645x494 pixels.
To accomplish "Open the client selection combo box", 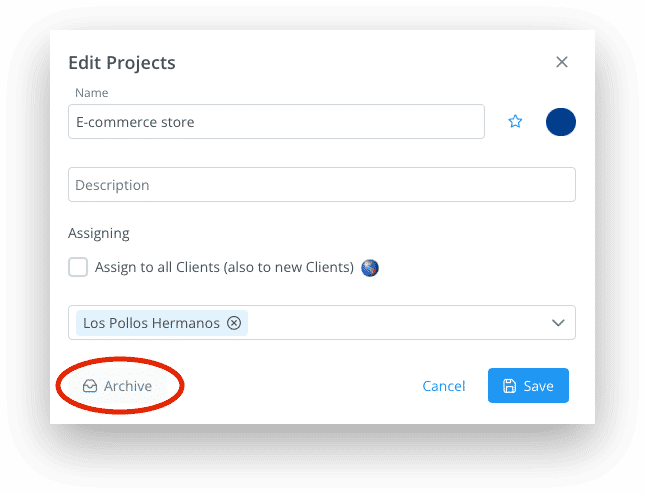I will tap(322, 322).
